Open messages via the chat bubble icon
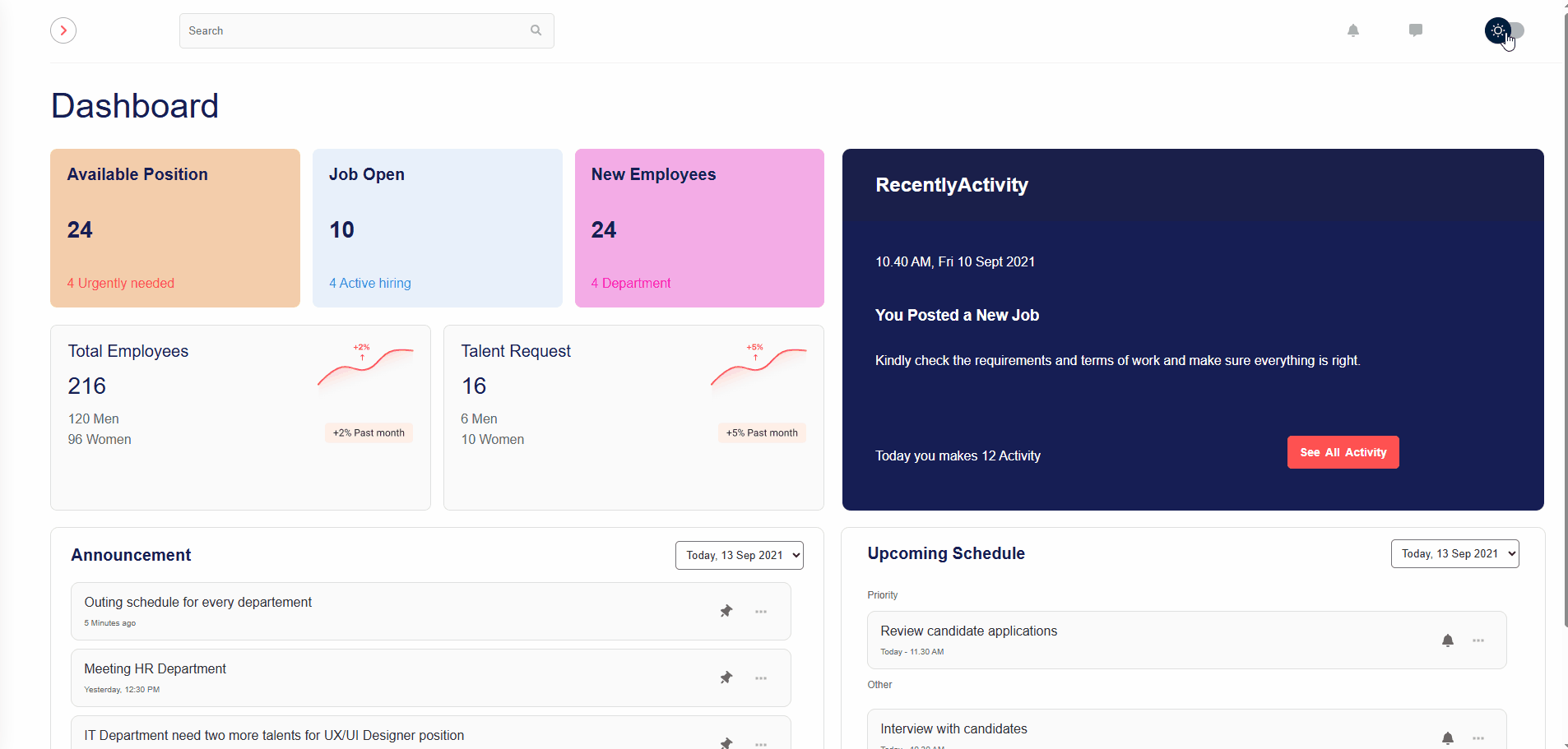1568x749 pixels. [x=1416, y=30]
